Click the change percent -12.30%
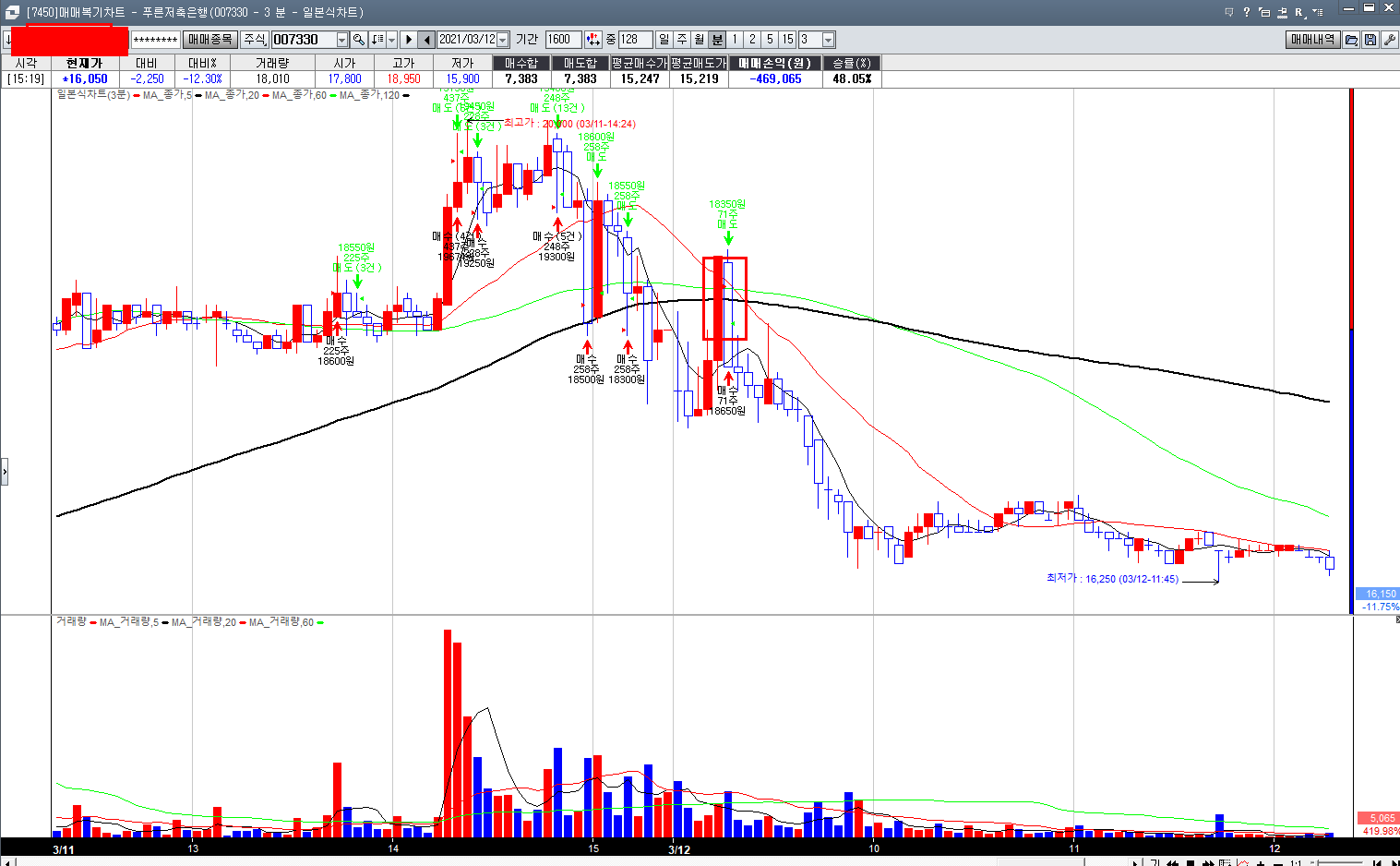The height and width of the screenshot is (866, 1400). 202,78
